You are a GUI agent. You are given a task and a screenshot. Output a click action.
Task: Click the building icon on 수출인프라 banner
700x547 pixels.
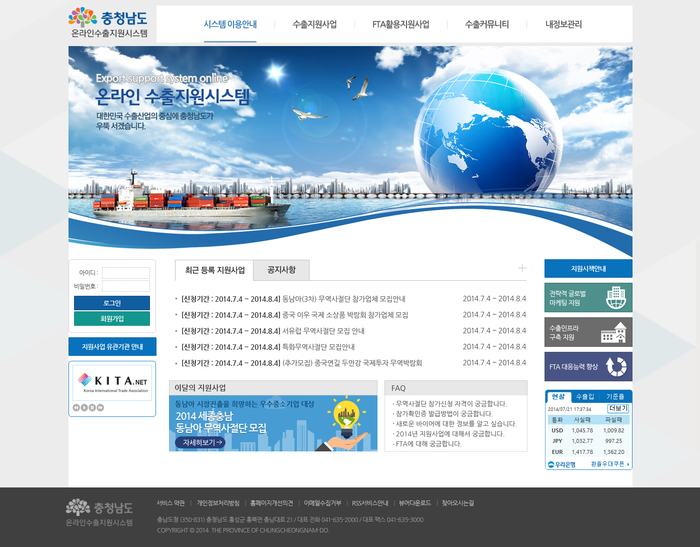(x=613, y=332)
